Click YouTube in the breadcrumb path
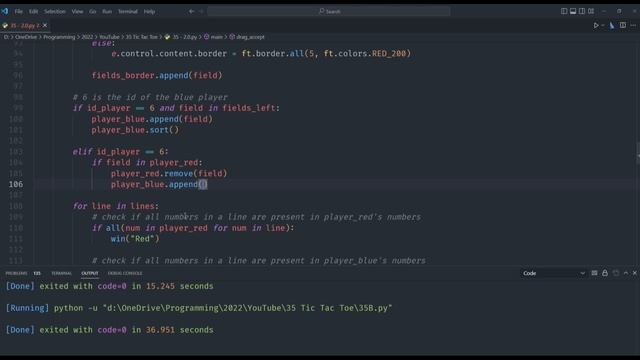This screenshot has height=360, width=640. (109, 37)
